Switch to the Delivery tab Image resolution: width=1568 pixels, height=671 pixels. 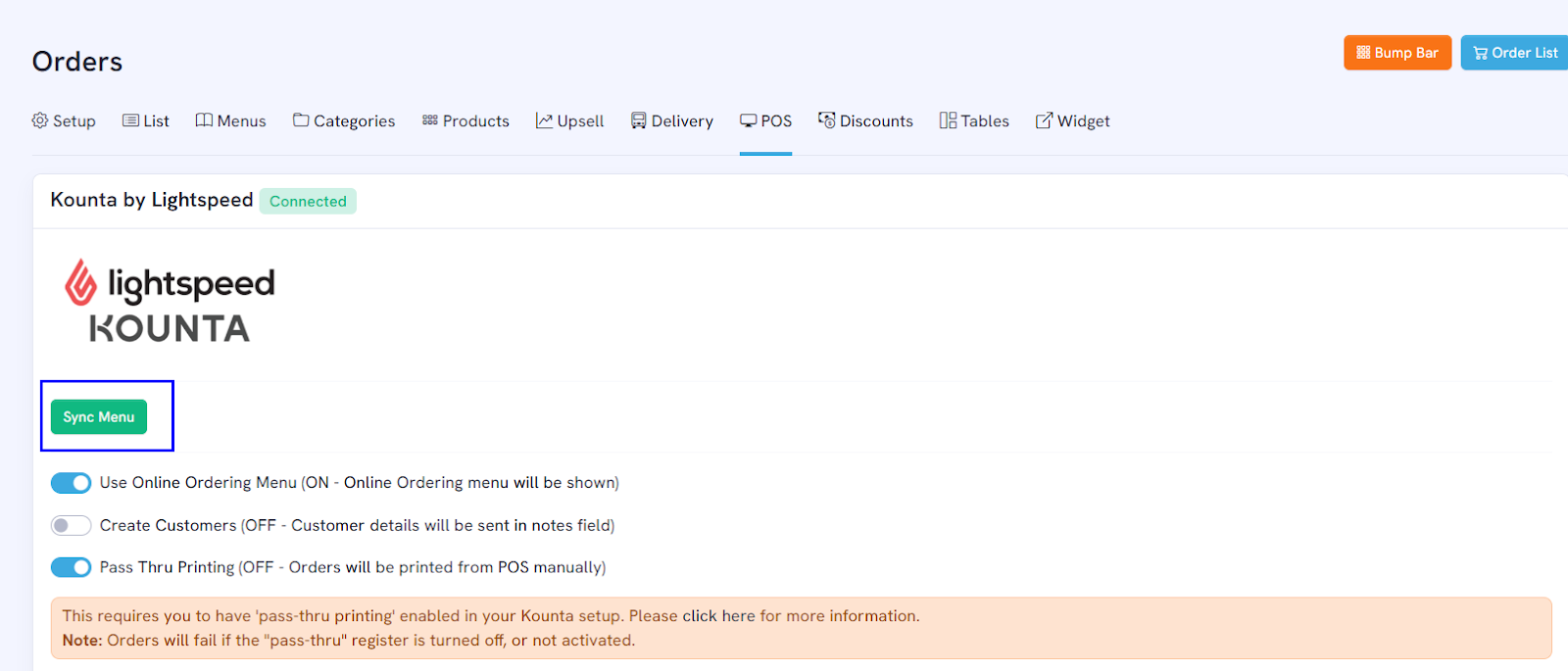[x=672, y=120]
